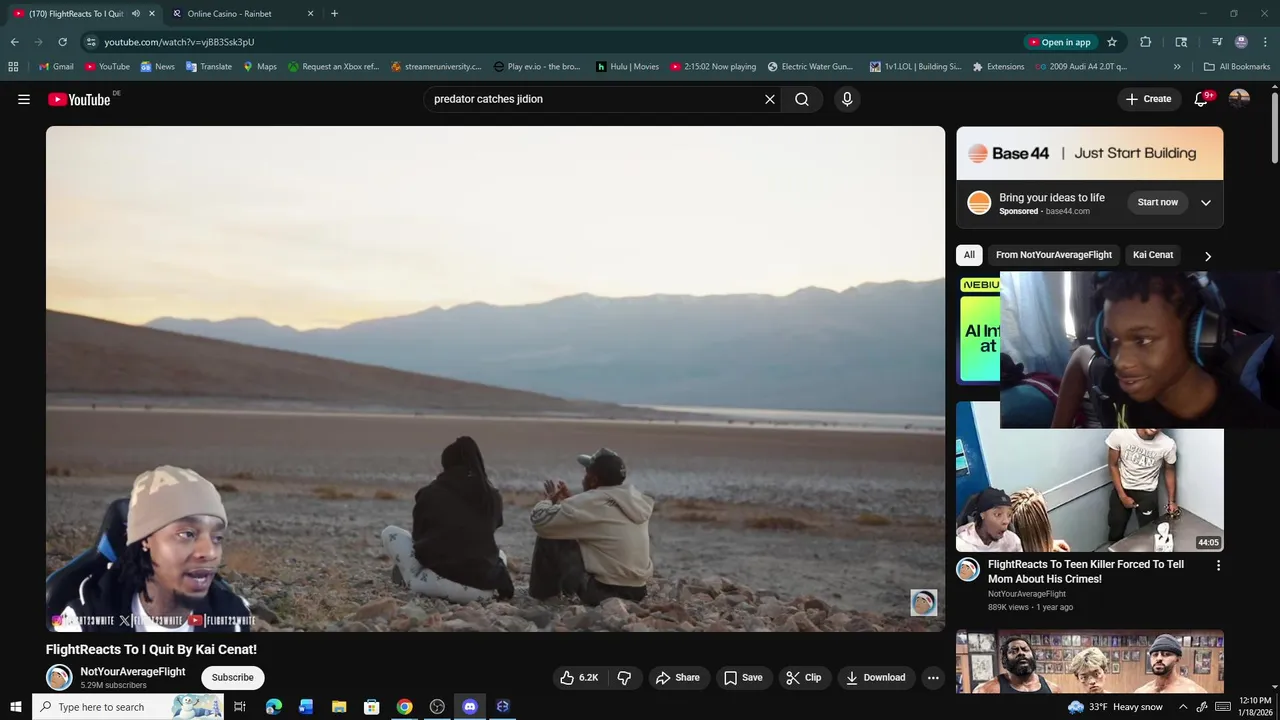Click the channel watermark in the video corner
The image size is (1280, 720).
pos(923,602)
